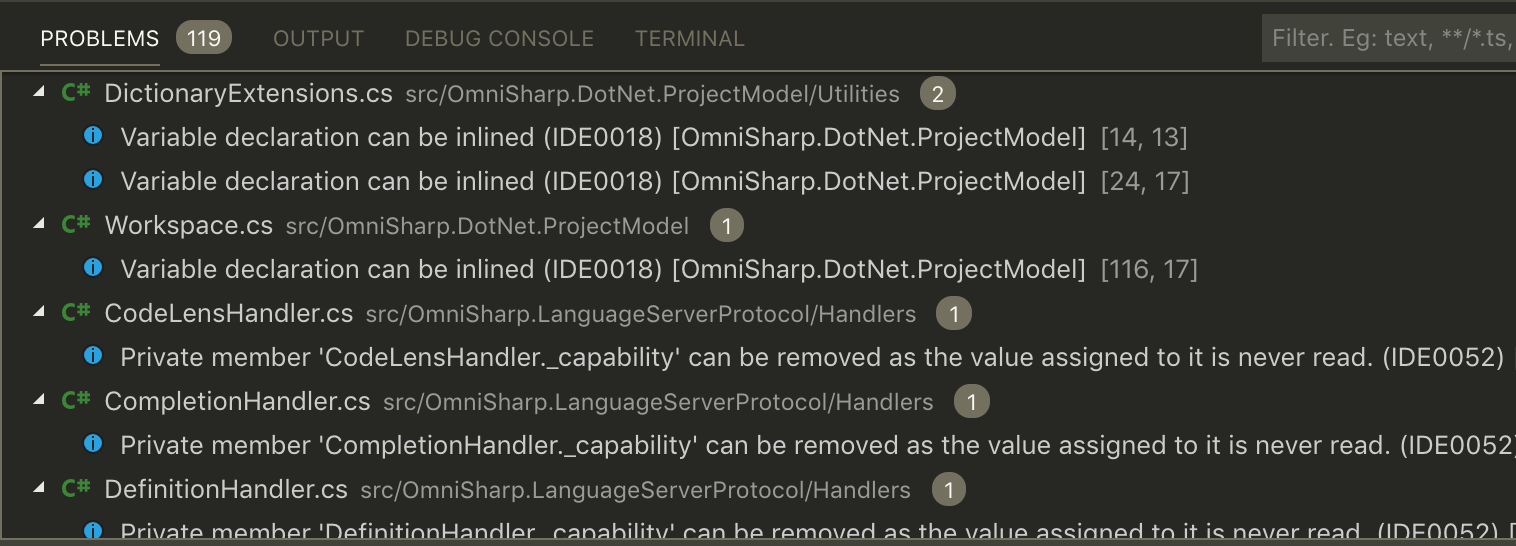Click the C# icon beside CompletionHandler.cs
The image size is (1516, 546).
click(77, 402)
